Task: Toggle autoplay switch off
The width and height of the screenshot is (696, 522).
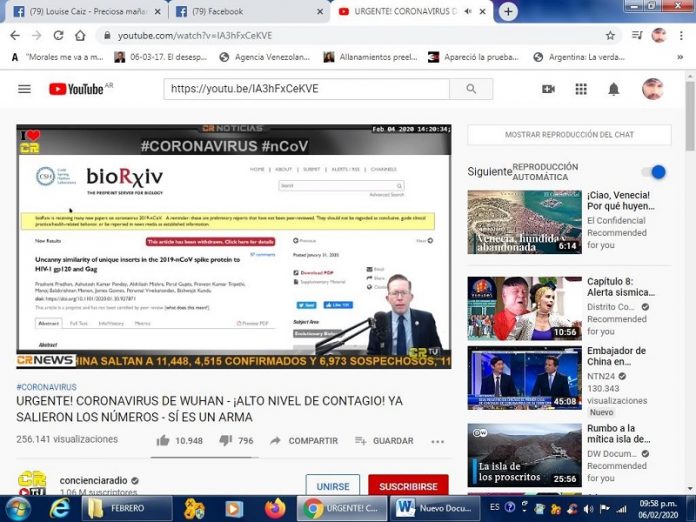Action: coord(653,172)
